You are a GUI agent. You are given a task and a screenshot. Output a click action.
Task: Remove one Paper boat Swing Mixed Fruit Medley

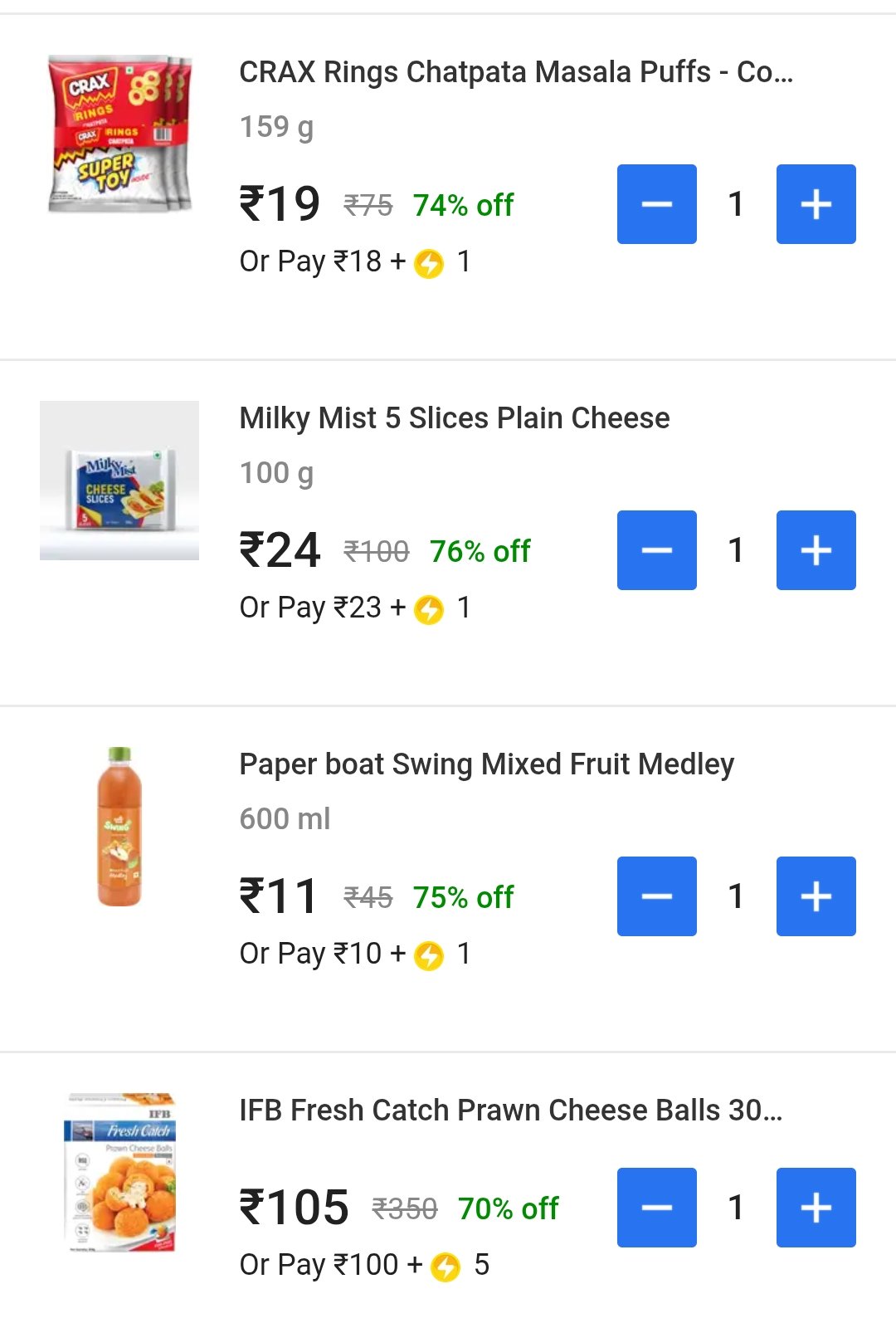(656, 896)
